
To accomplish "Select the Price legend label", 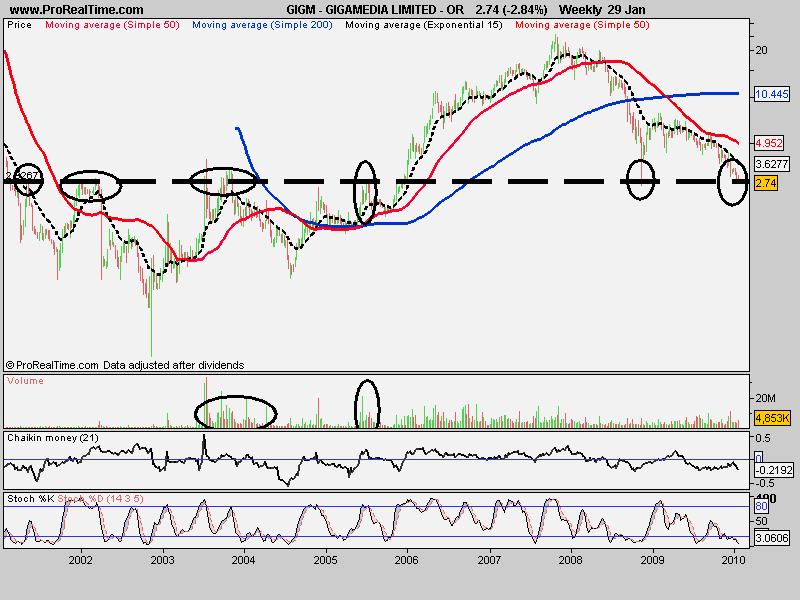I will click(x=19, y=24).
